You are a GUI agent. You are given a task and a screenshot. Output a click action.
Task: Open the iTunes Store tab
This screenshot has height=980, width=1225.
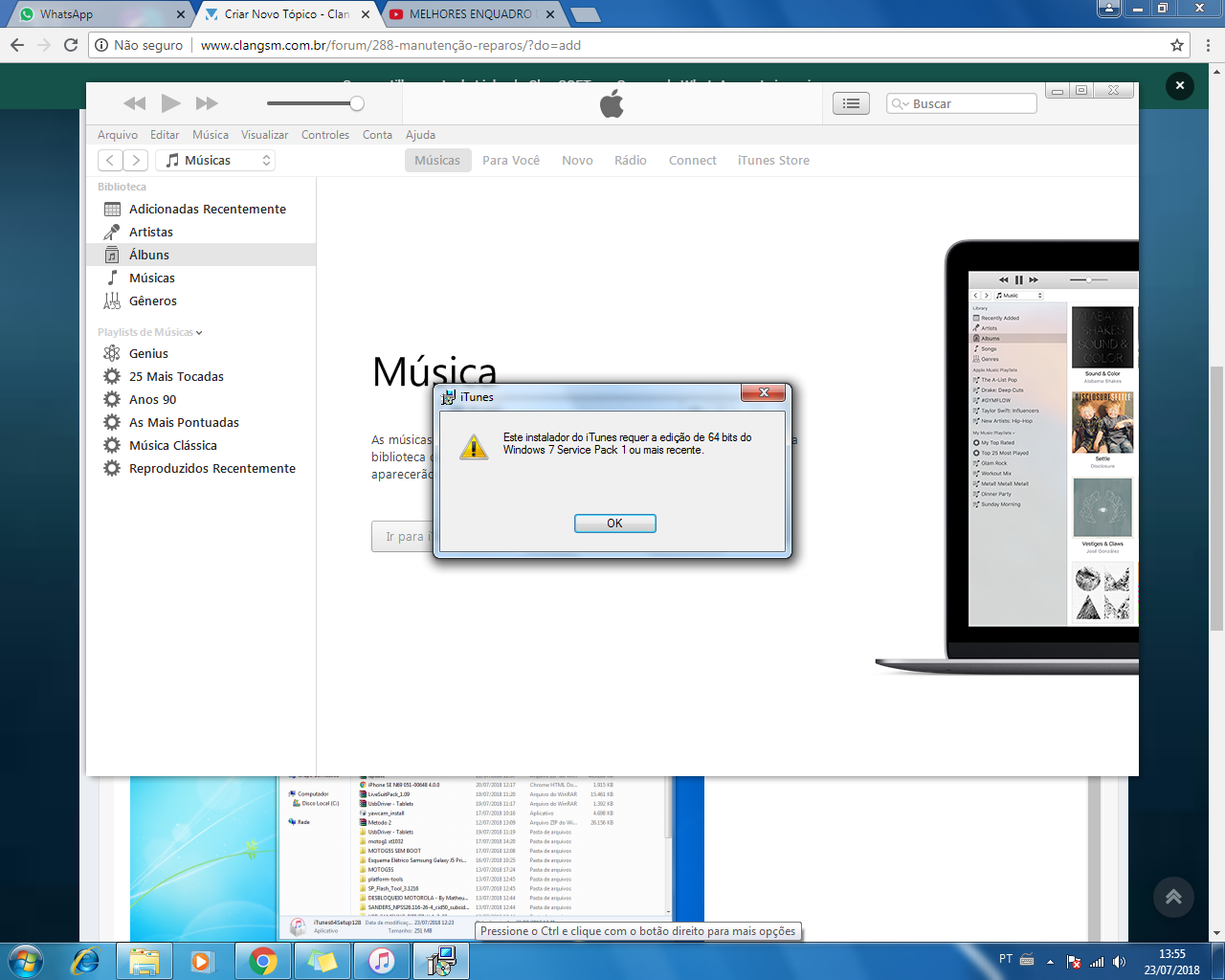click(x=773, y=160)
